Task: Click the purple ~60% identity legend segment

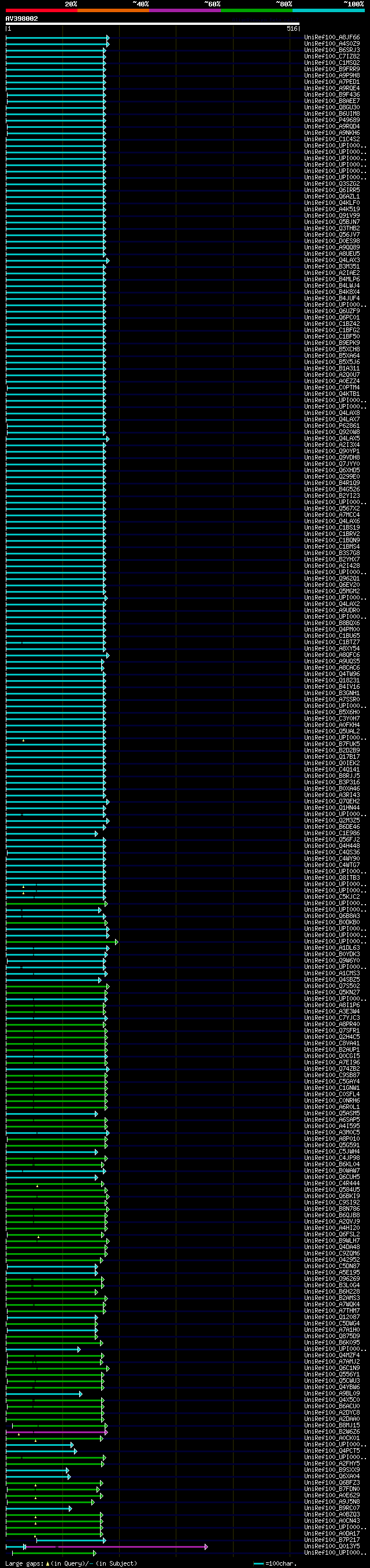Action: 184,10
